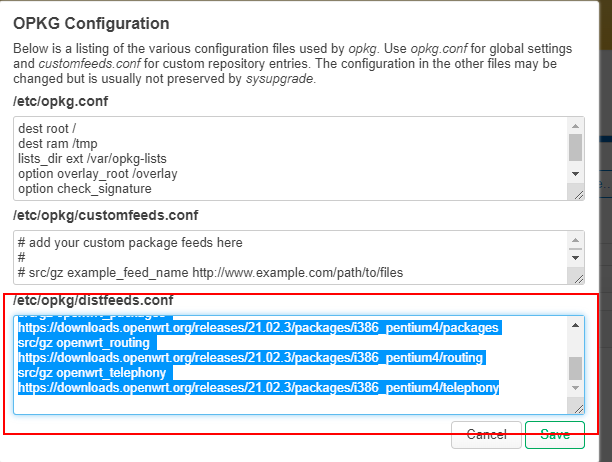
Task: Click the Save button
Action: 555,435
